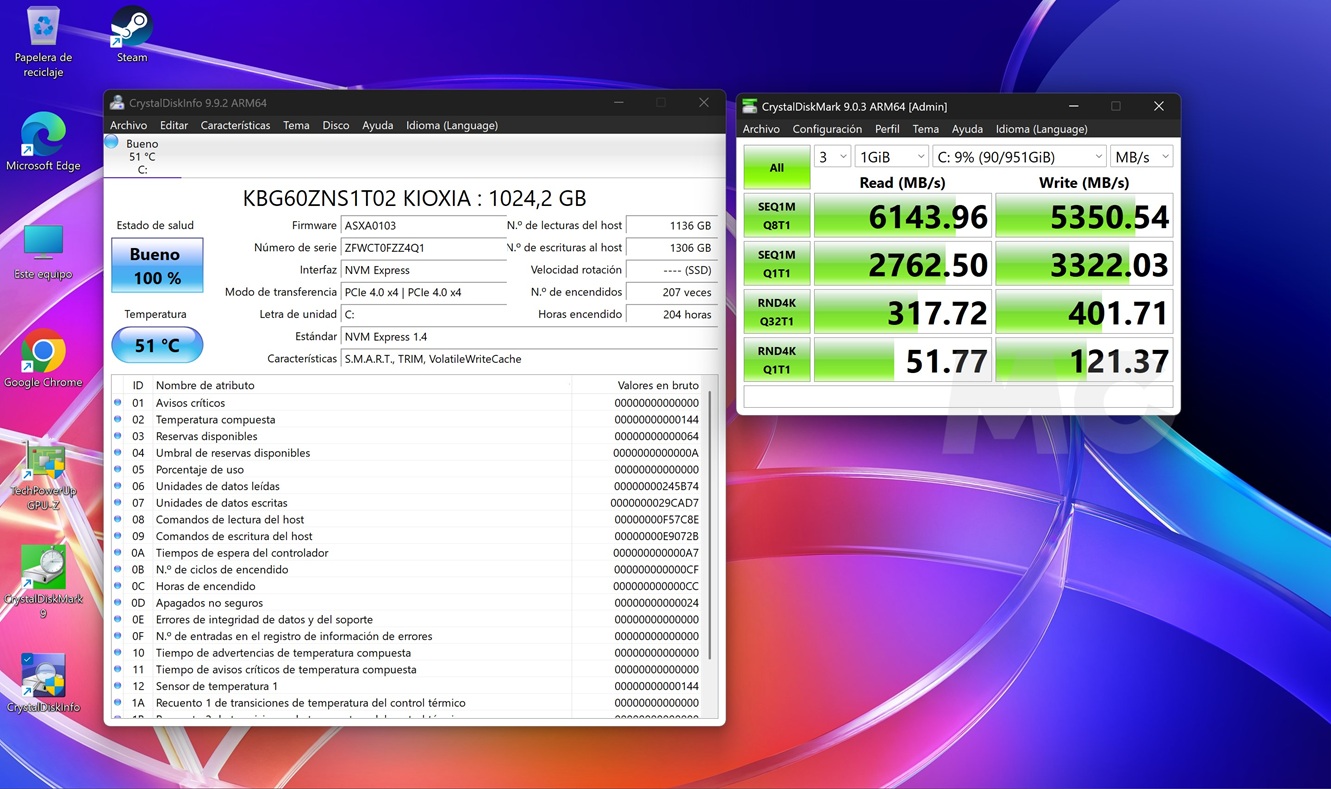Click the status dot beside Porcentaje de uso
Viewport: 1331px width, 789px height.
(117, 469)
